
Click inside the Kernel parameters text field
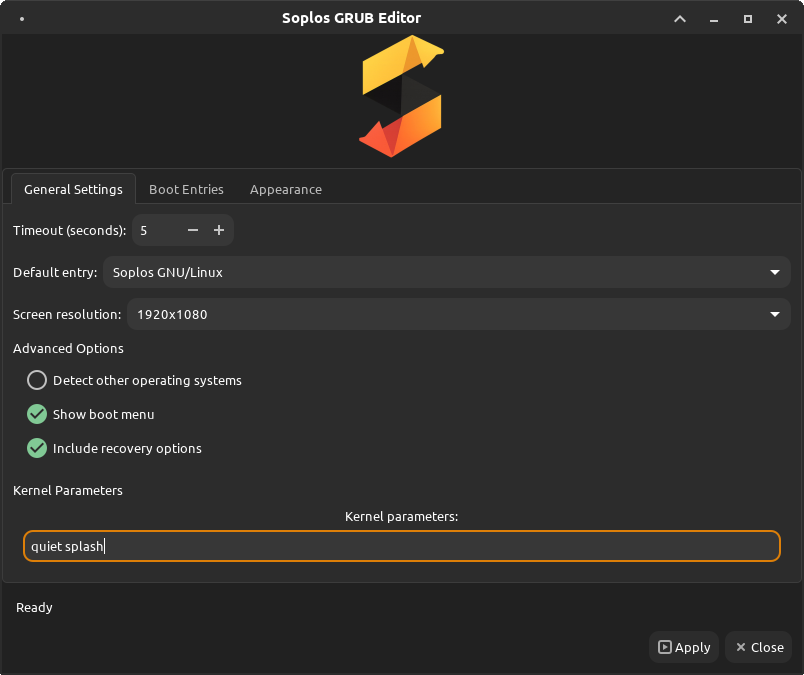pyautogui.click(x=400, y=546)
